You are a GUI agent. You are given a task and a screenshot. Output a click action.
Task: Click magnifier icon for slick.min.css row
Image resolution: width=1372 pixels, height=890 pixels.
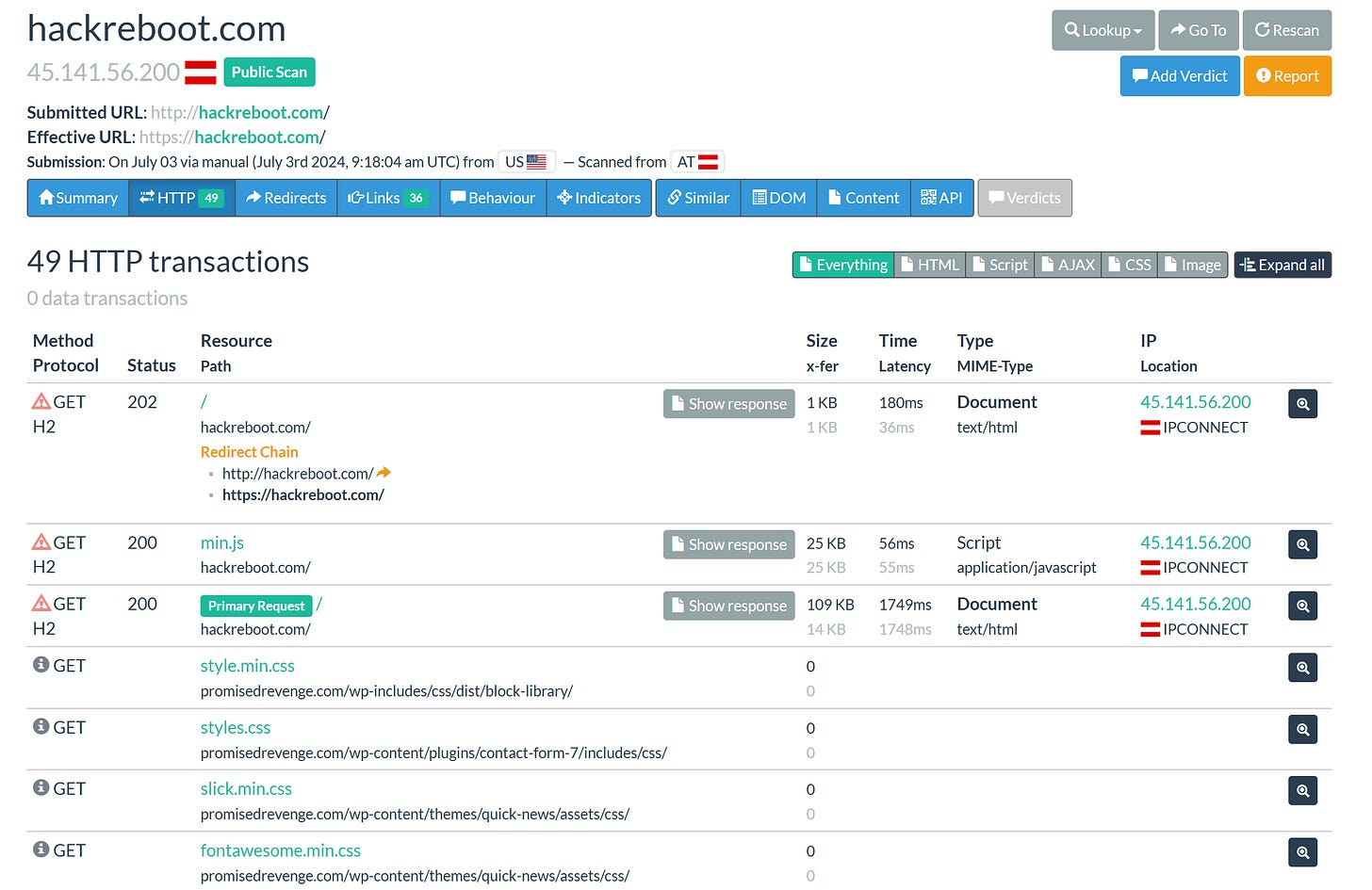coord(1302,790)
